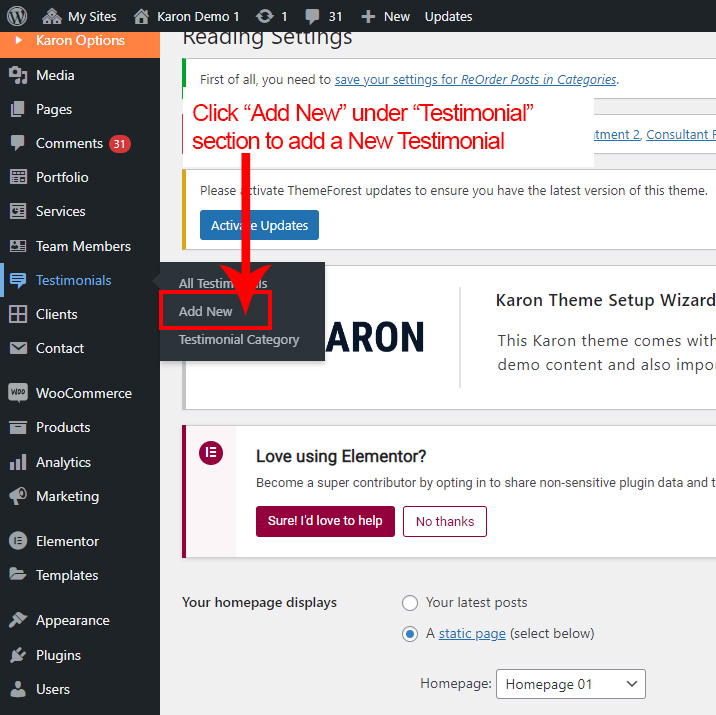
Task: Select 'A static page' radio option
Action: coord(410,633)
